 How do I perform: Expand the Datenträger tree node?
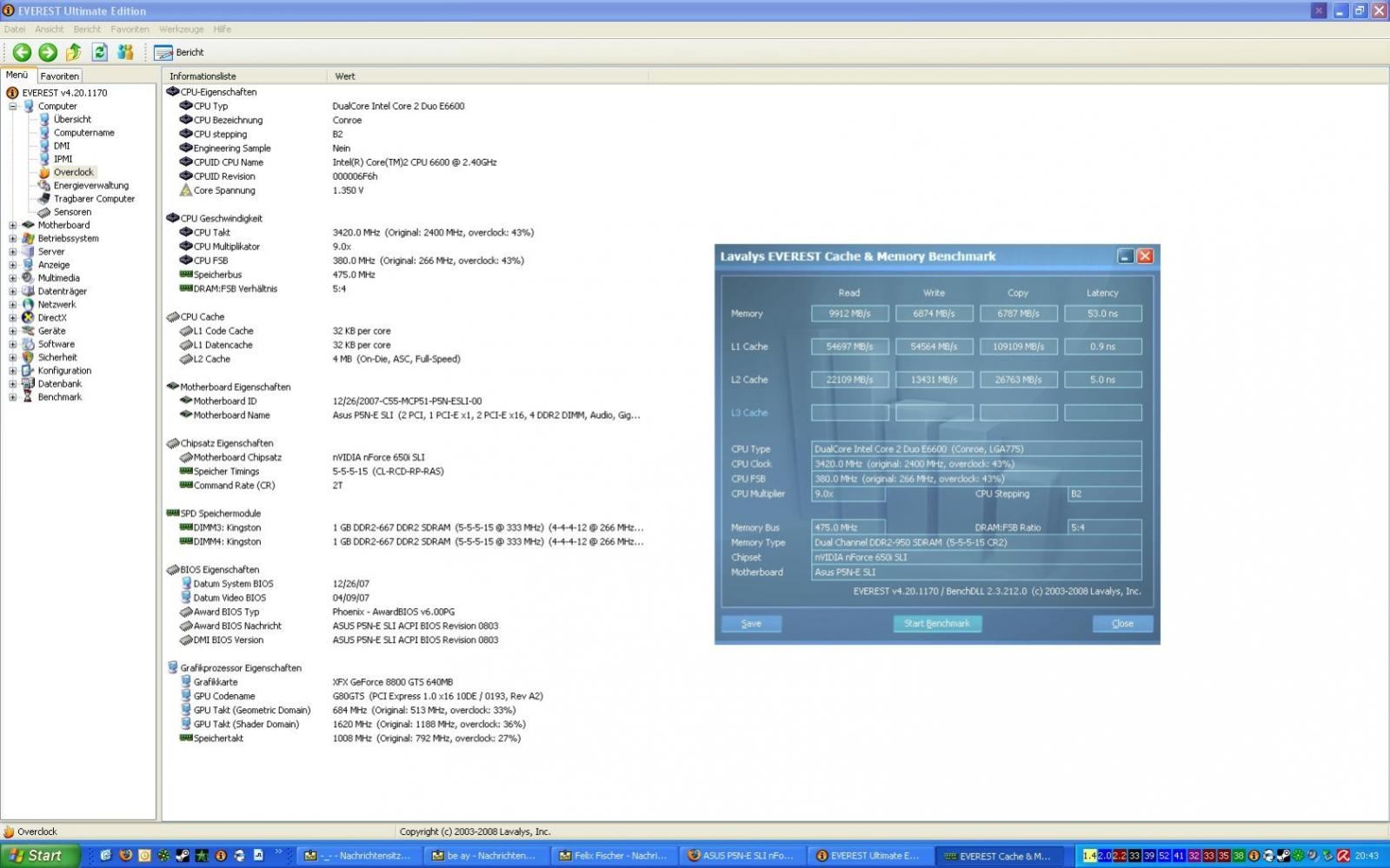(12, 291)
